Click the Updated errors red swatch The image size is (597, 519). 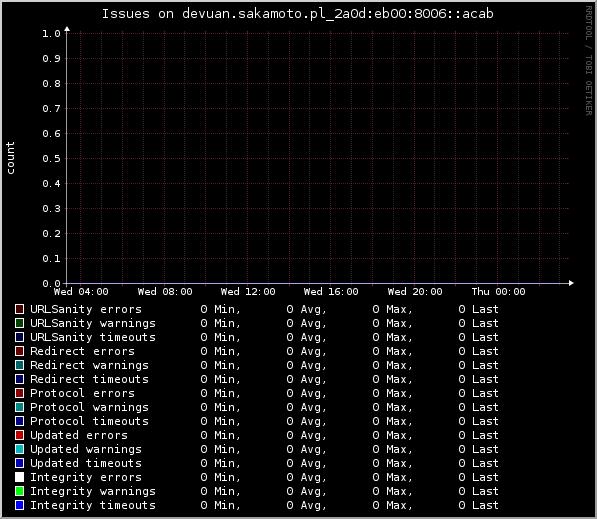tap(19, 435)
